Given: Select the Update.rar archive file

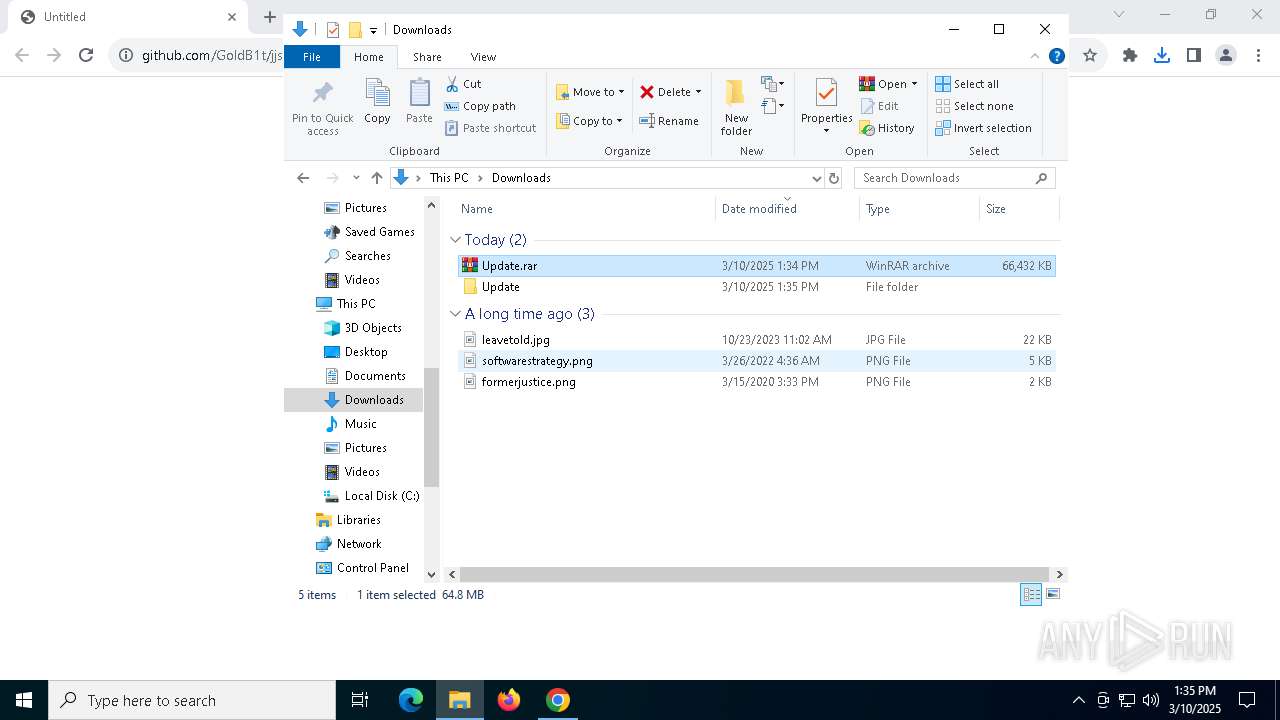Looking at the screenshot, I should pos(756,266).
